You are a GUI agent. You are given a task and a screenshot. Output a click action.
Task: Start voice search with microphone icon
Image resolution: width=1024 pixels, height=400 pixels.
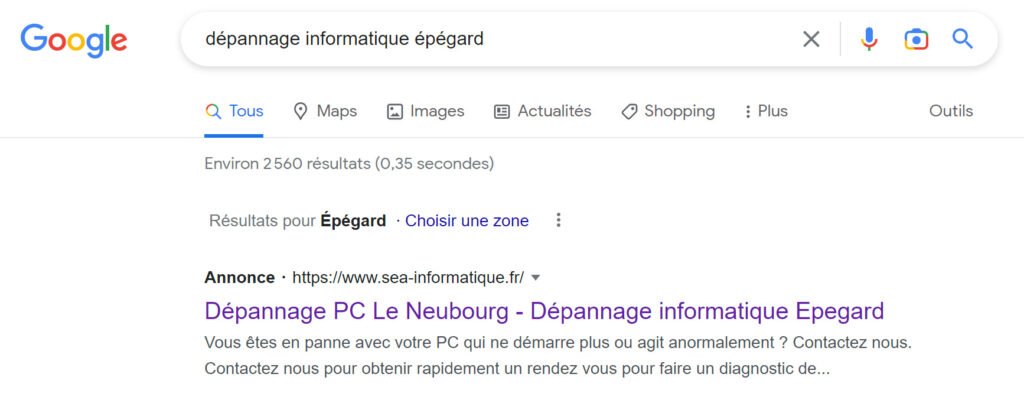click(869, 39)
